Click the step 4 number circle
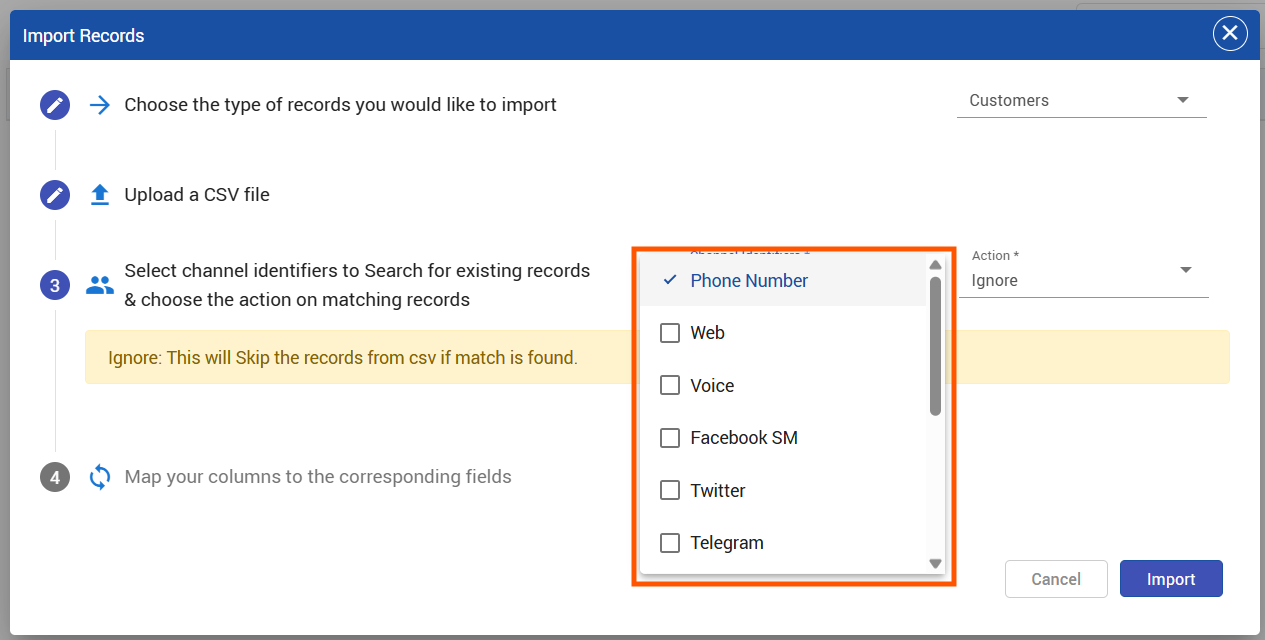 [x=55, y=478]
